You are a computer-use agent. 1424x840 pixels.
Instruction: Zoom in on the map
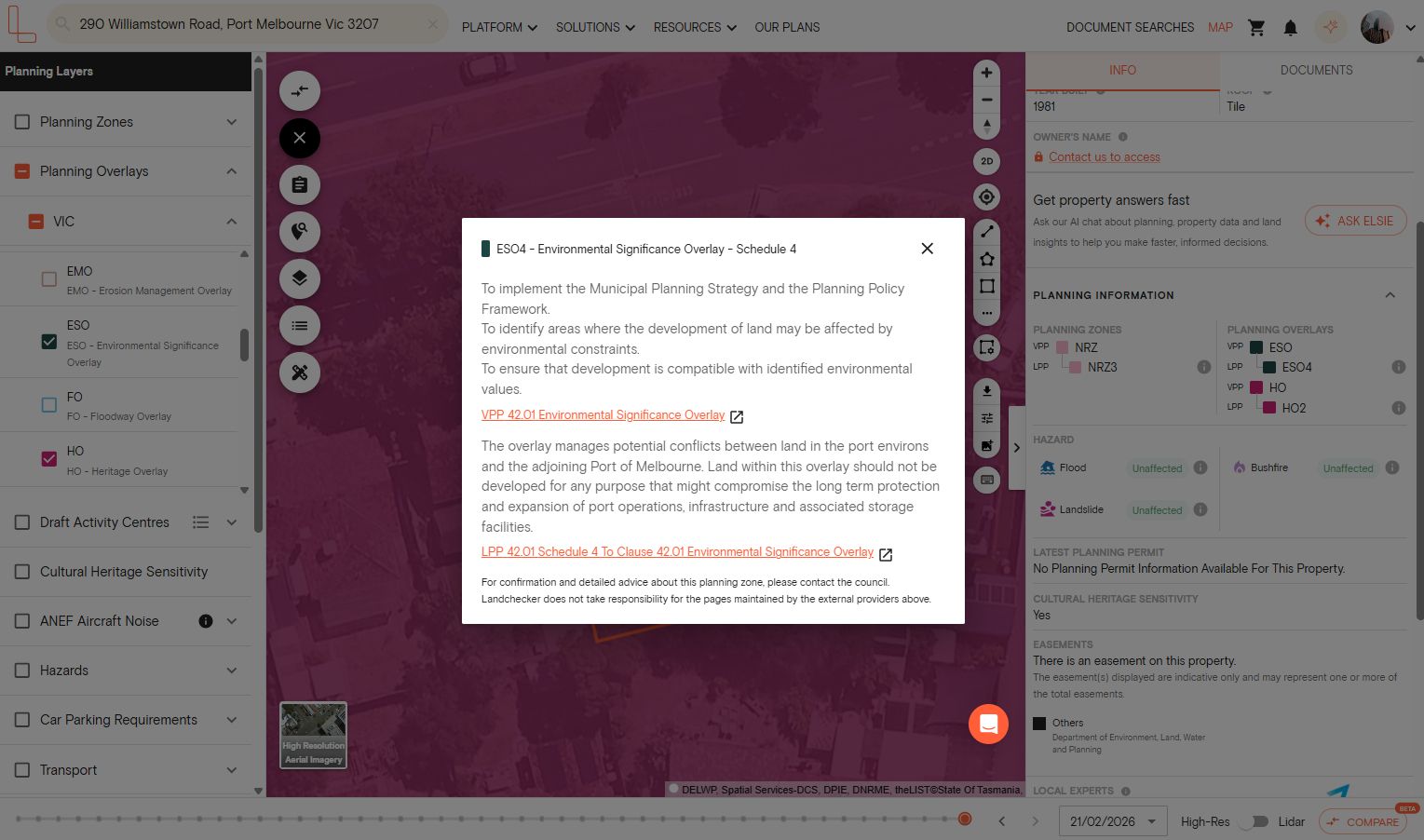coord(986,73)
